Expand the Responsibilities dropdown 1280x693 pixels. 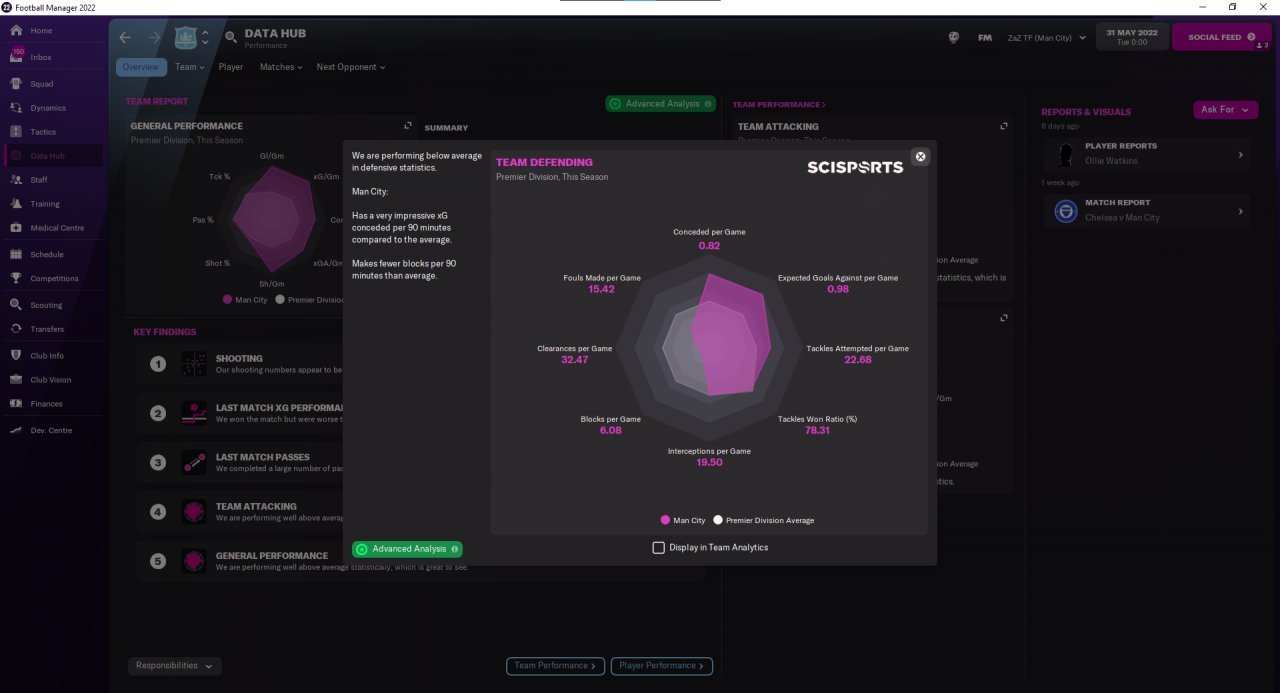click(x=175, y=666)
